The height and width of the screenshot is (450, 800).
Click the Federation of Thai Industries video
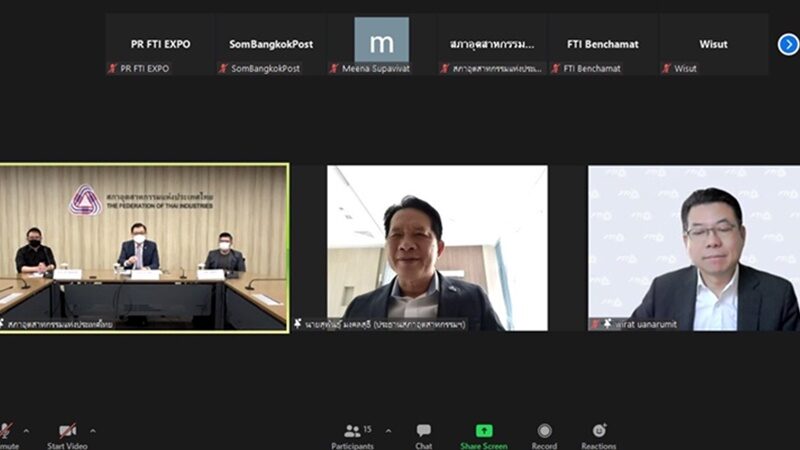pyautogui.click(x=144, y=247)
